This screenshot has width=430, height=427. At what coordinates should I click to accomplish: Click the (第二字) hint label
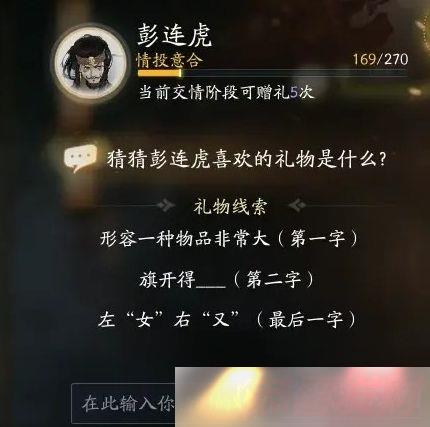pos(274,279)
